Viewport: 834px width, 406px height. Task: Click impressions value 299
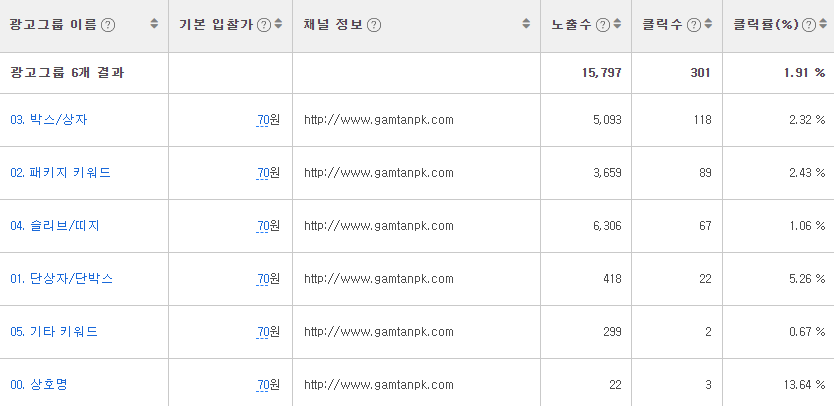pyautogui.click(x=612, y=332)
